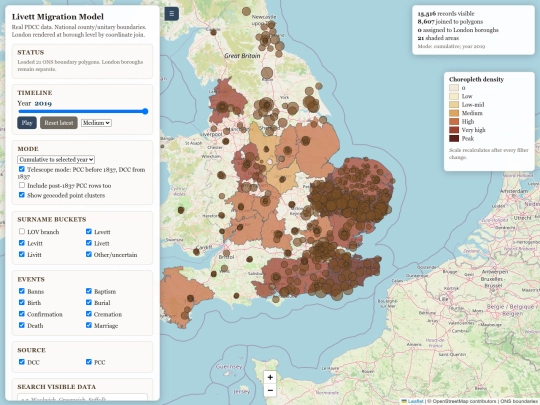This screenshot has height=405, width=540.
Task: Click the Low density legend swatch
Action: click(454, 96)
